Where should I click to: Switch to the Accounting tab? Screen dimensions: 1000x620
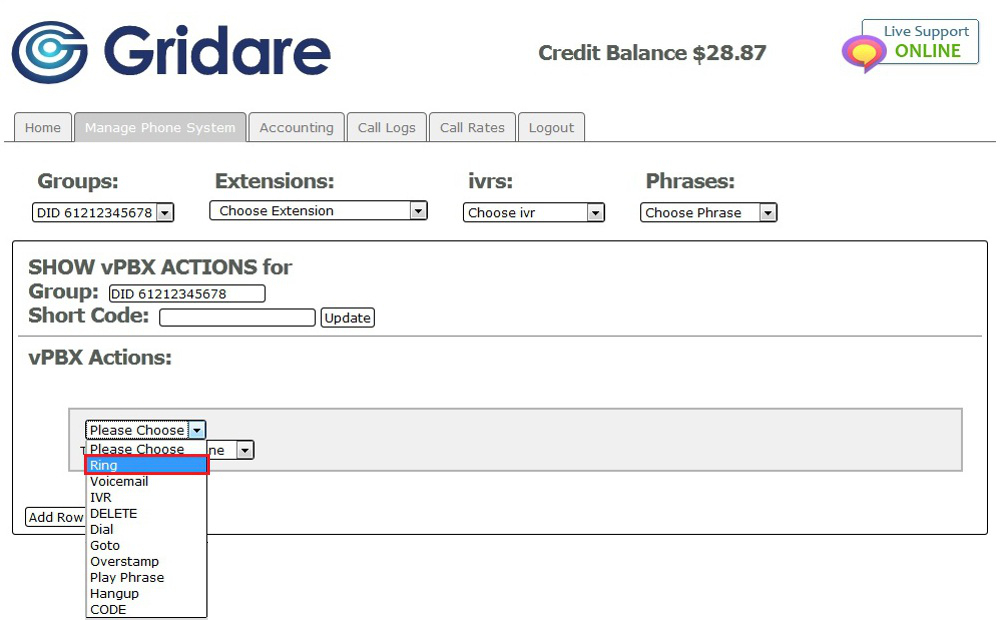pos(296,128)
